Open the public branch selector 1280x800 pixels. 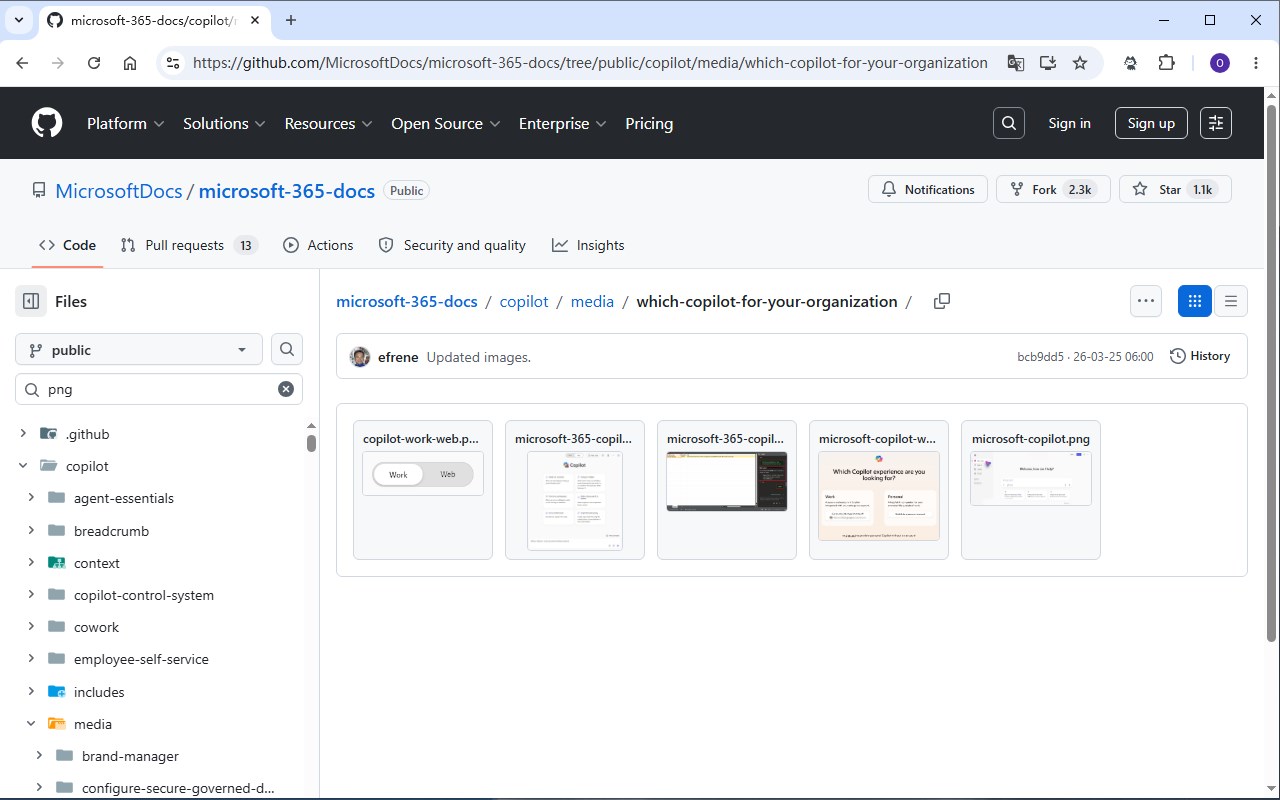coord(139,349)
